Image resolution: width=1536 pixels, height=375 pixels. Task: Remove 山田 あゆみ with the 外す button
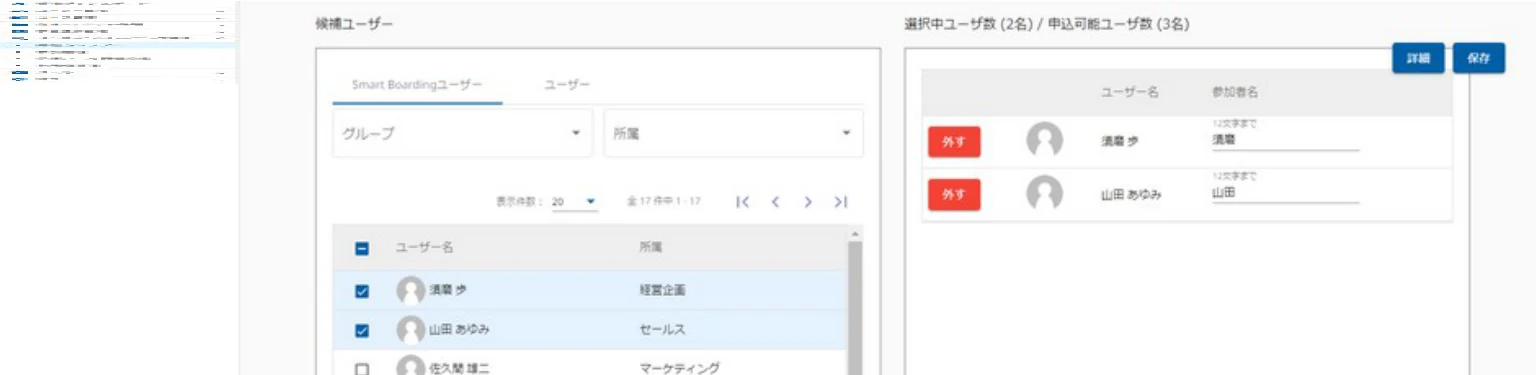(x=954, y=194)
